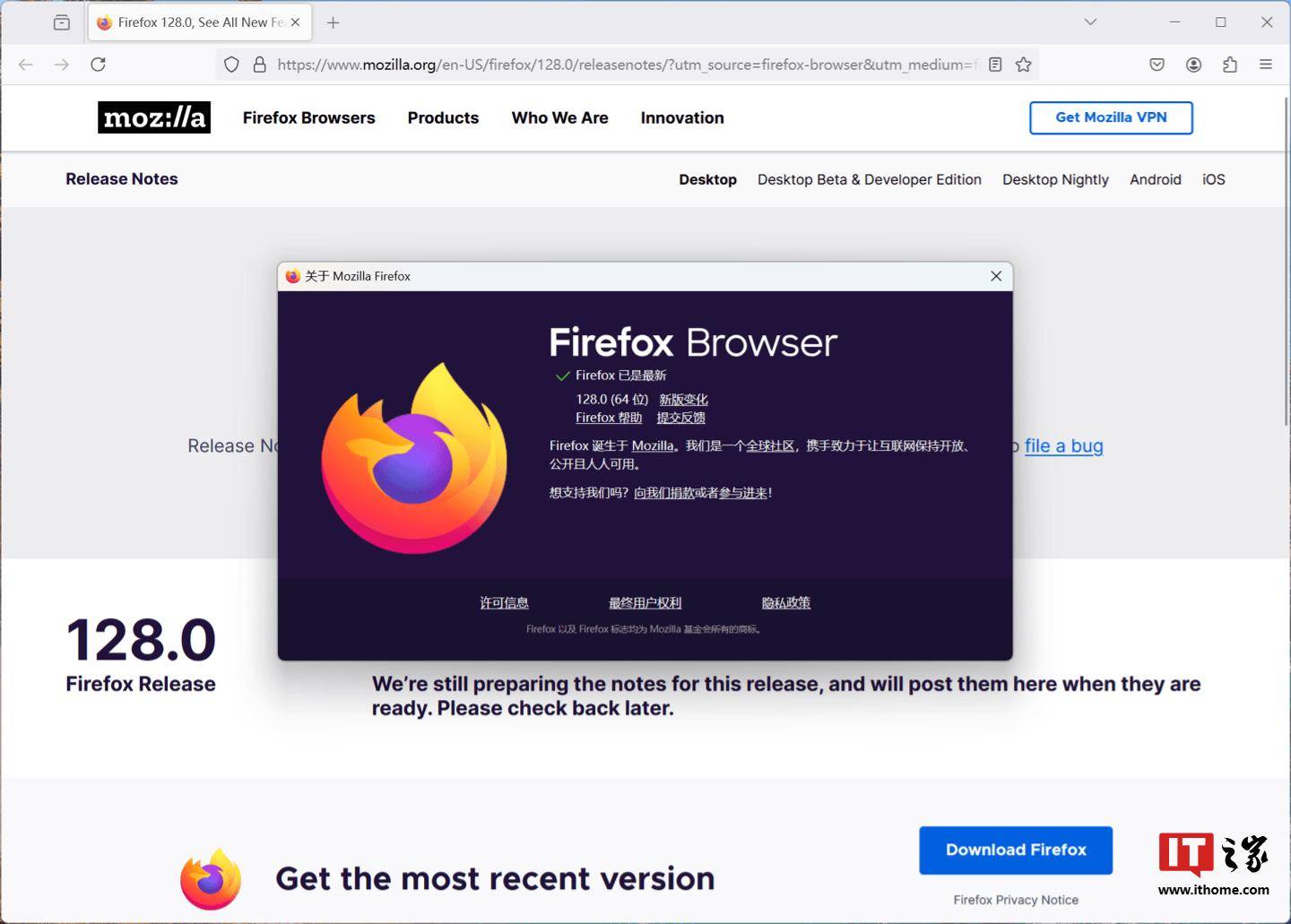Screen dimensions: 1291x924
Task: Open the Who We Are menu
Action: click(x=559, y=117)
